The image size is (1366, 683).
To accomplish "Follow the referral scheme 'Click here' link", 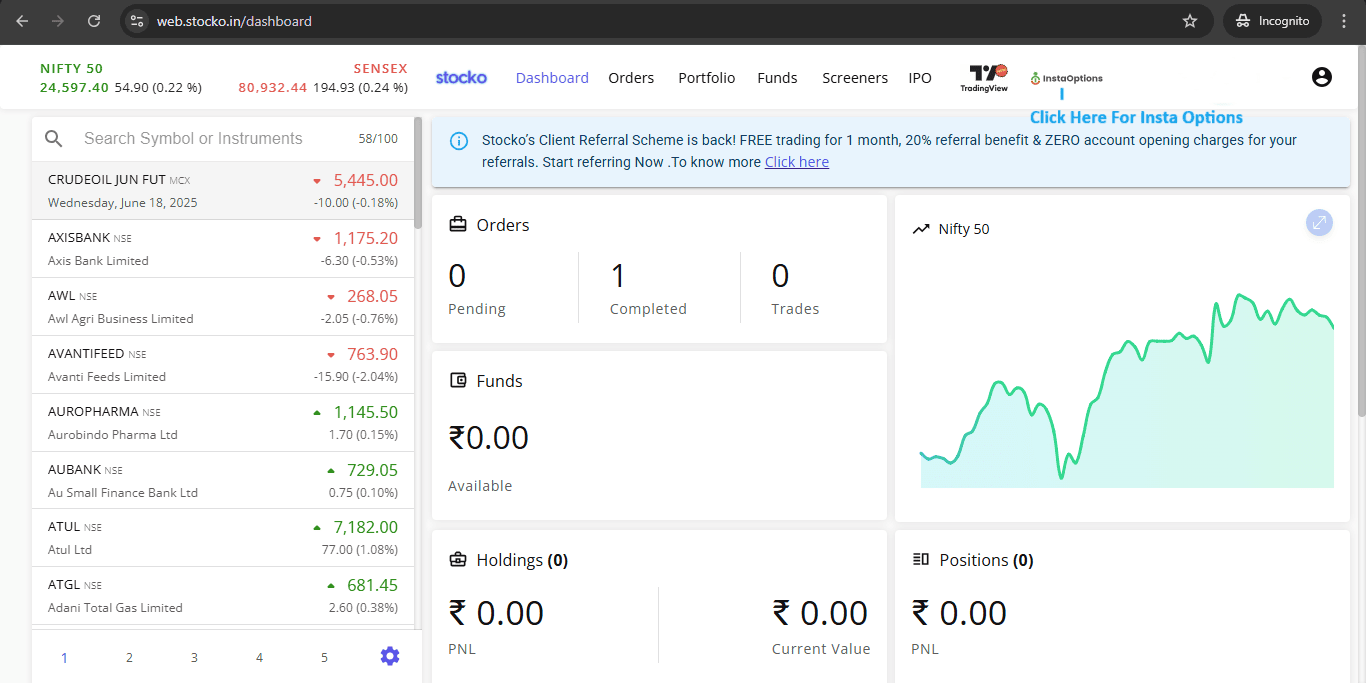I will click(796, 162).
